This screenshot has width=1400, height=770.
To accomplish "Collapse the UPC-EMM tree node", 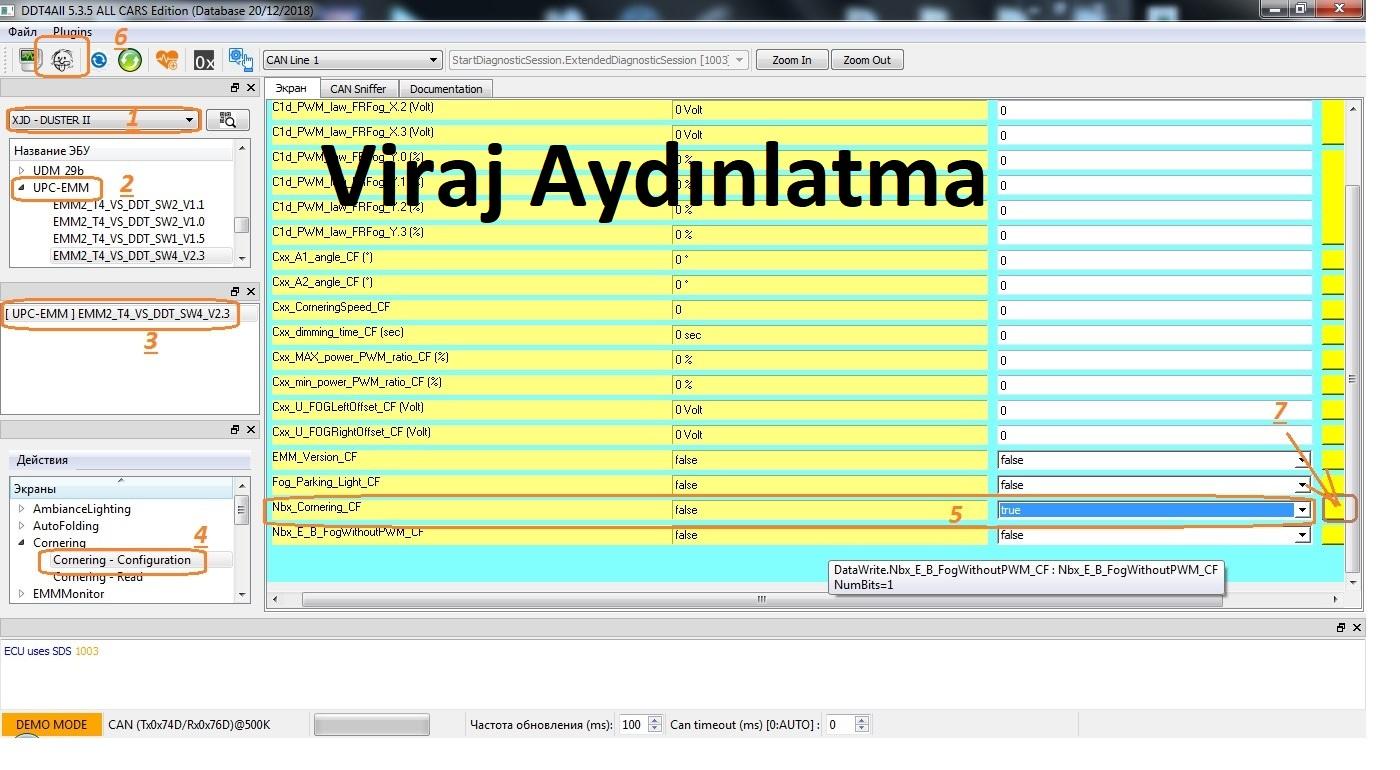I will pos(22,188).
